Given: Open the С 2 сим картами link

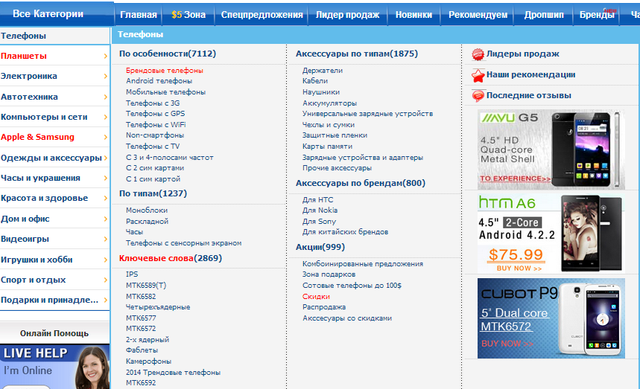Looking at the screenshot, I should 155,168.
